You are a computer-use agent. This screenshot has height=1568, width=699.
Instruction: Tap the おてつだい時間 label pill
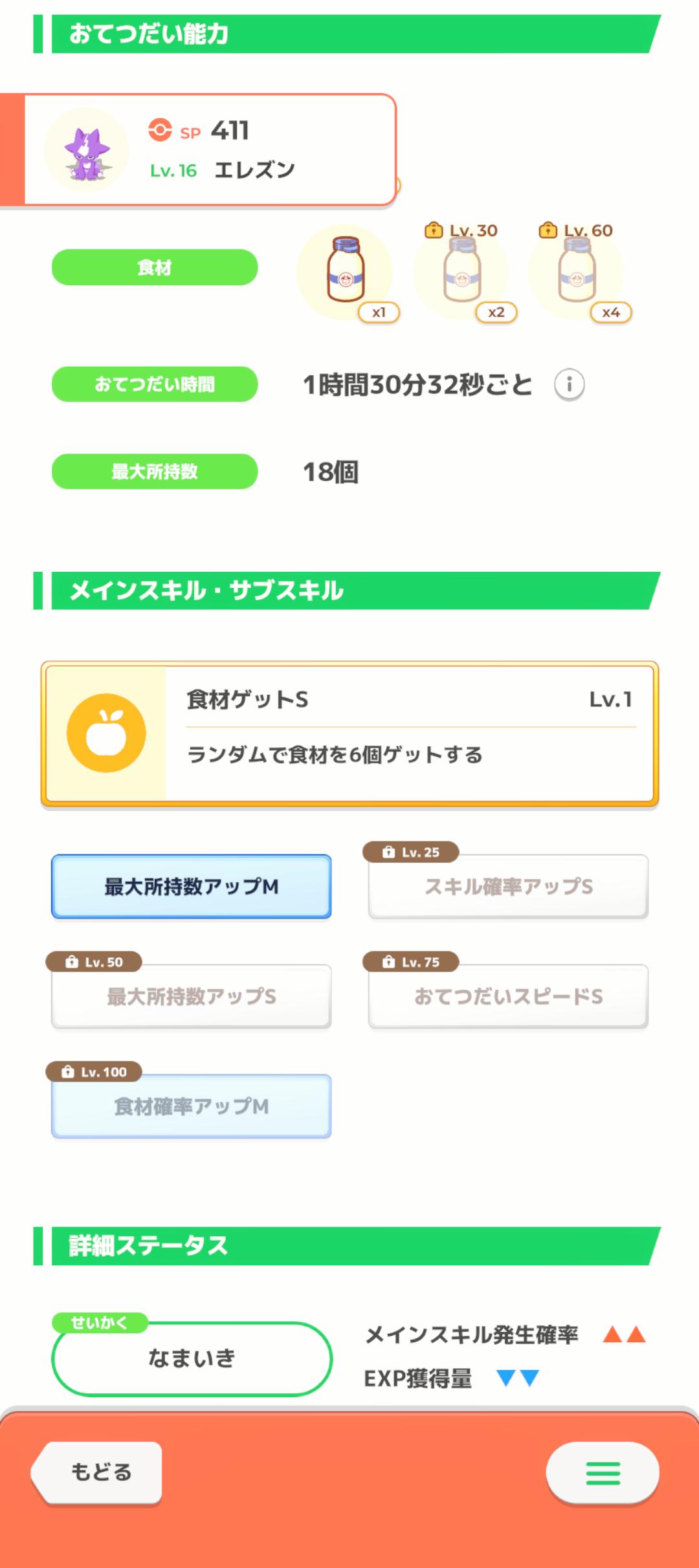[x=155, y=384]
